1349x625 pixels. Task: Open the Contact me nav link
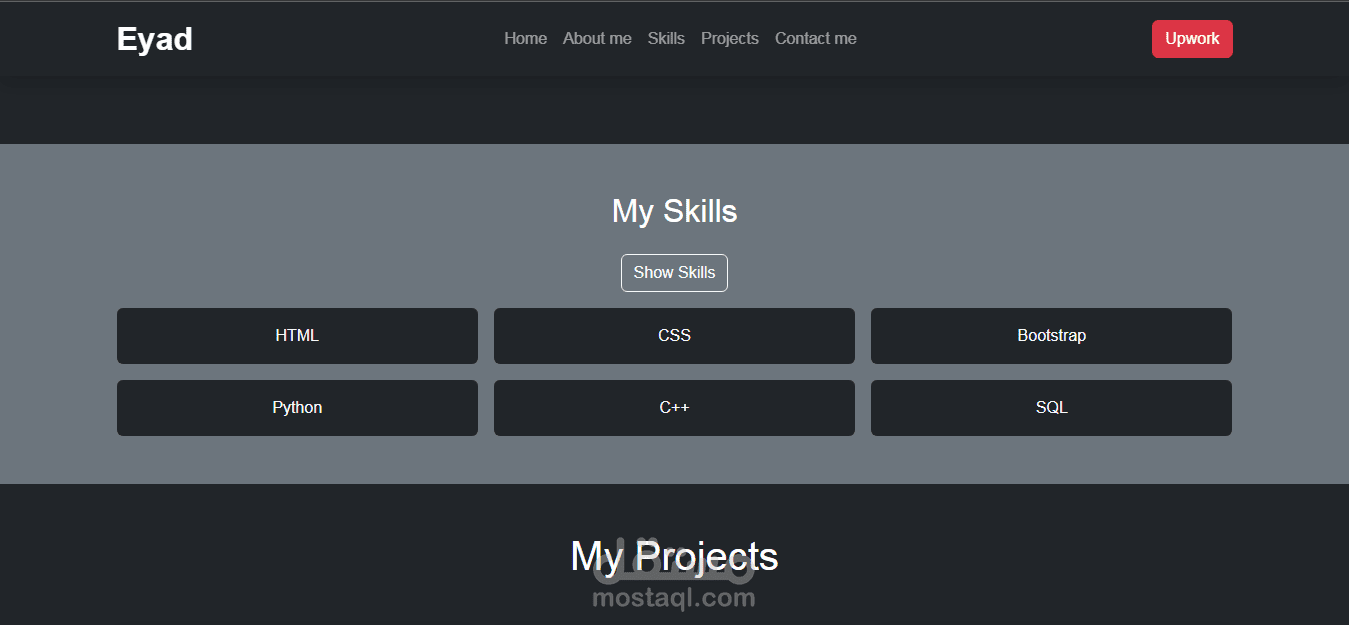(815, 39)
